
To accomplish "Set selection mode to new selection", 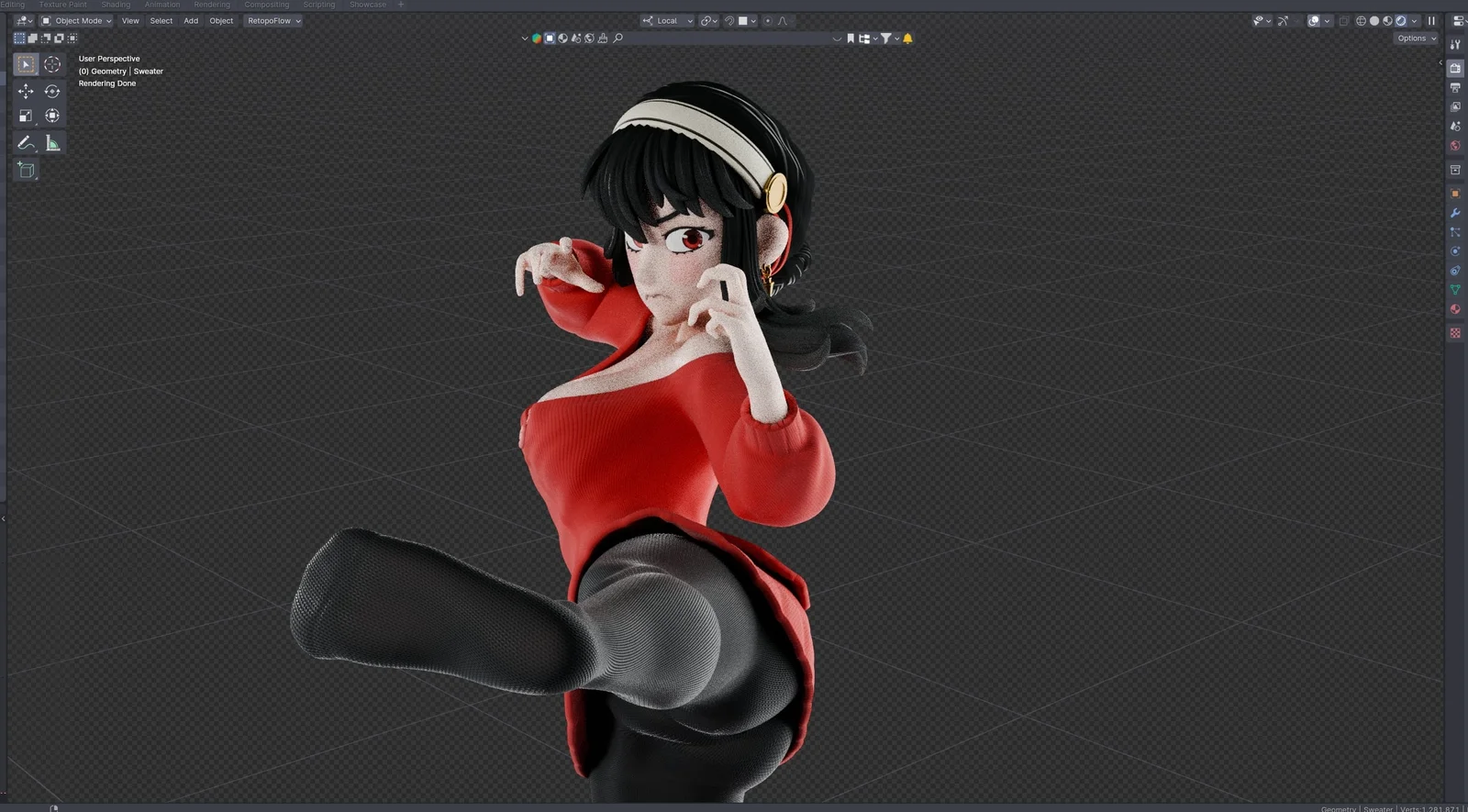I will [19, 39].
